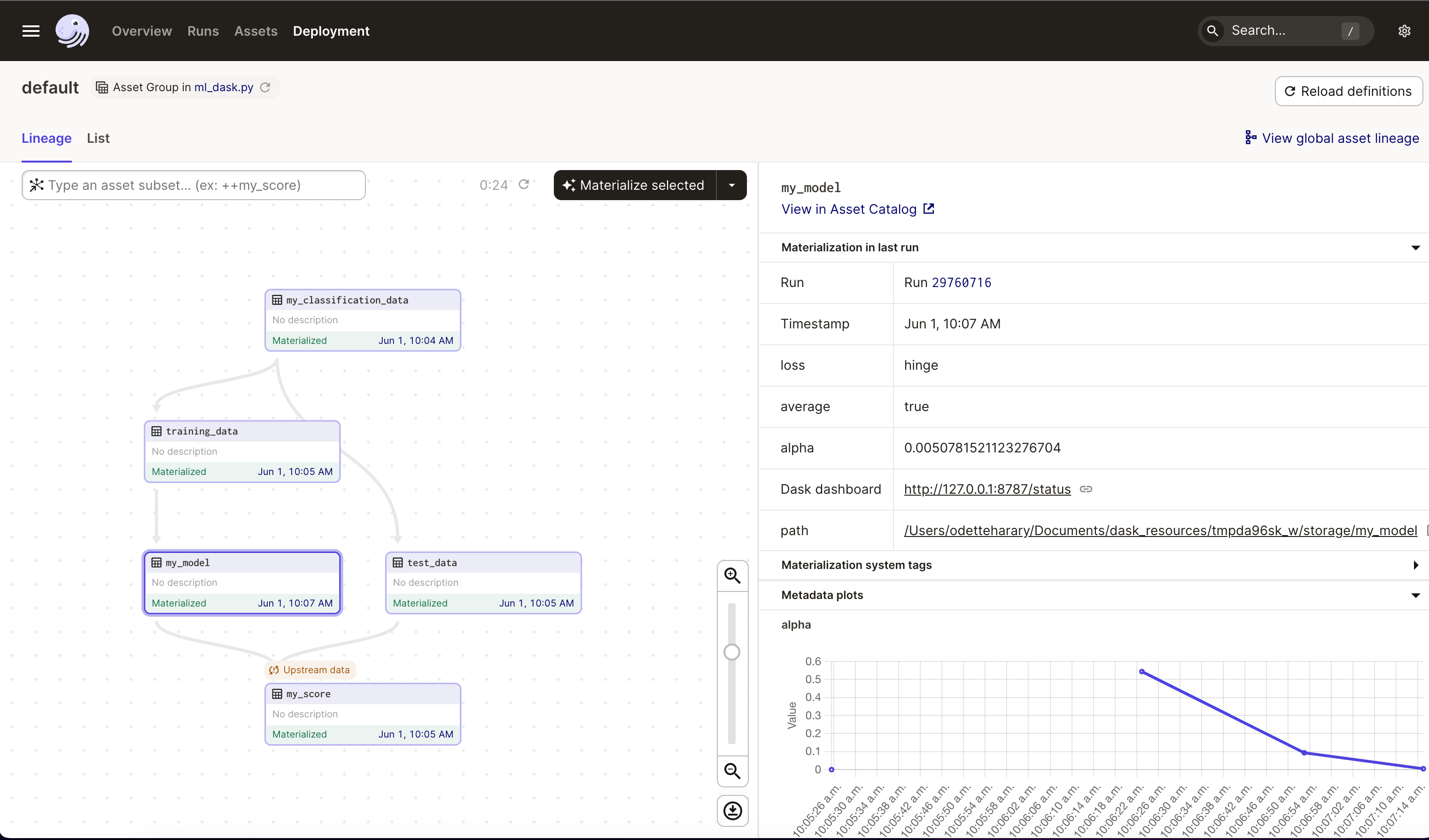The image size is (1429, 840).
Task: Click the sparkle icon on Materialize selected
Action: [x=569, y=185]
